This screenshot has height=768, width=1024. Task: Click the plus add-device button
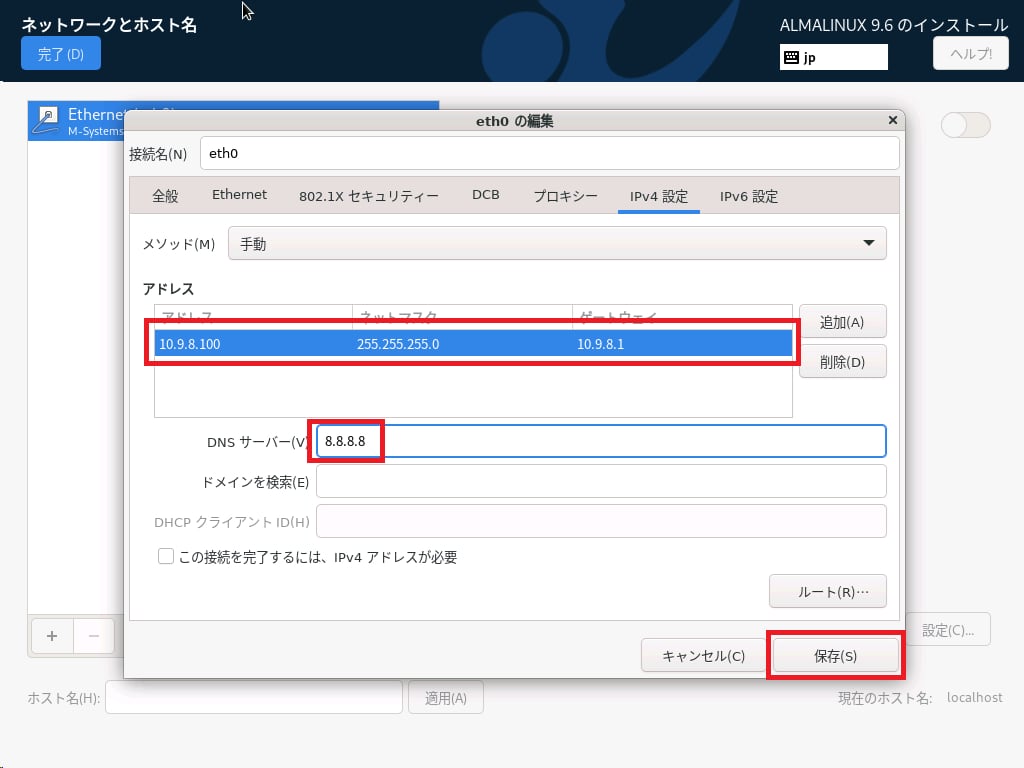[x=52, y=635]
